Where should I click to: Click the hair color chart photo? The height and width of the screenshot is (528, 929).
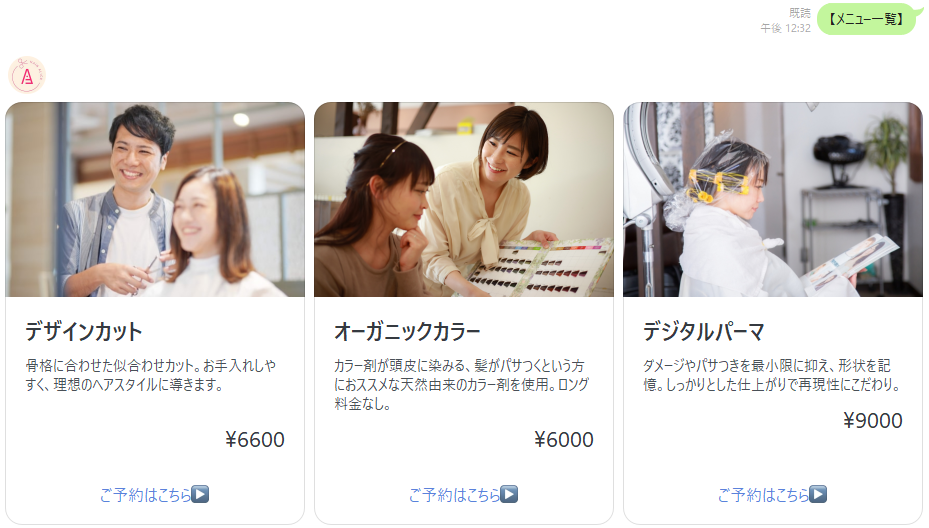(464, 200)
